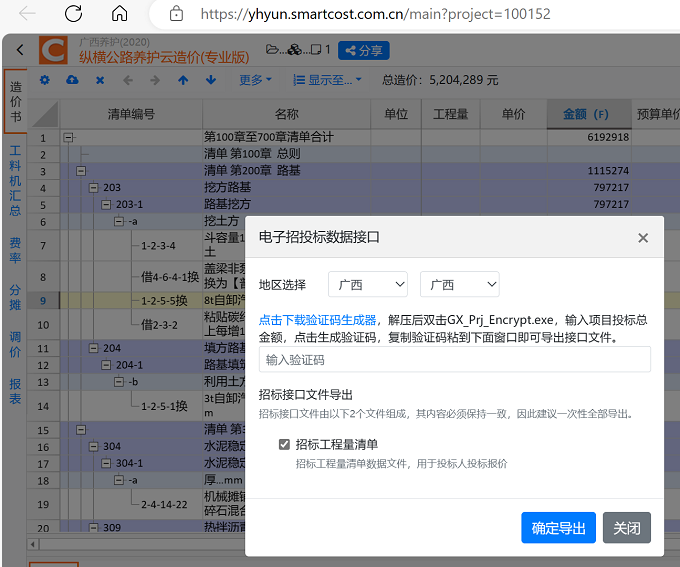This screenshot has height=567, width=680.
Task: Collapse the 304-1 tree node
Action: [106, 463]
